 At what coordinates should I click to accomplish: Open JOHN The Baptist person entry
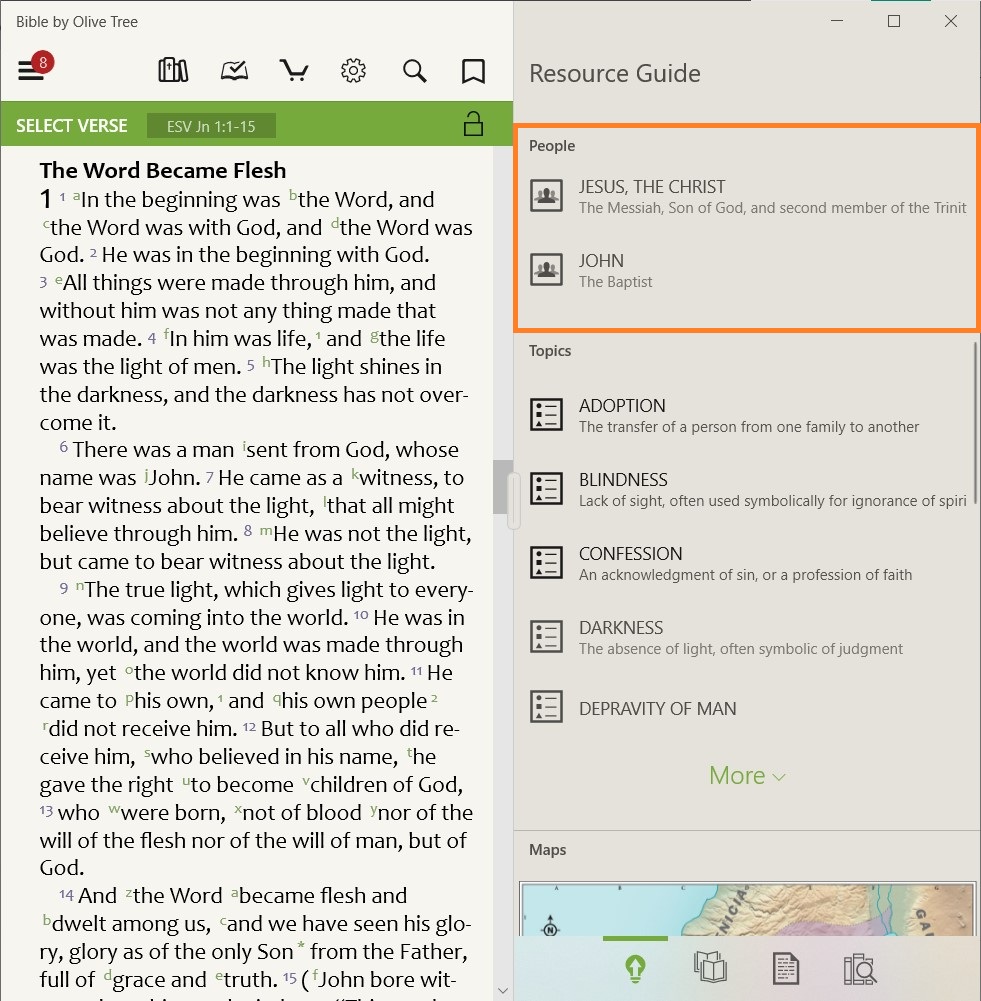click(x=747, y=270)
